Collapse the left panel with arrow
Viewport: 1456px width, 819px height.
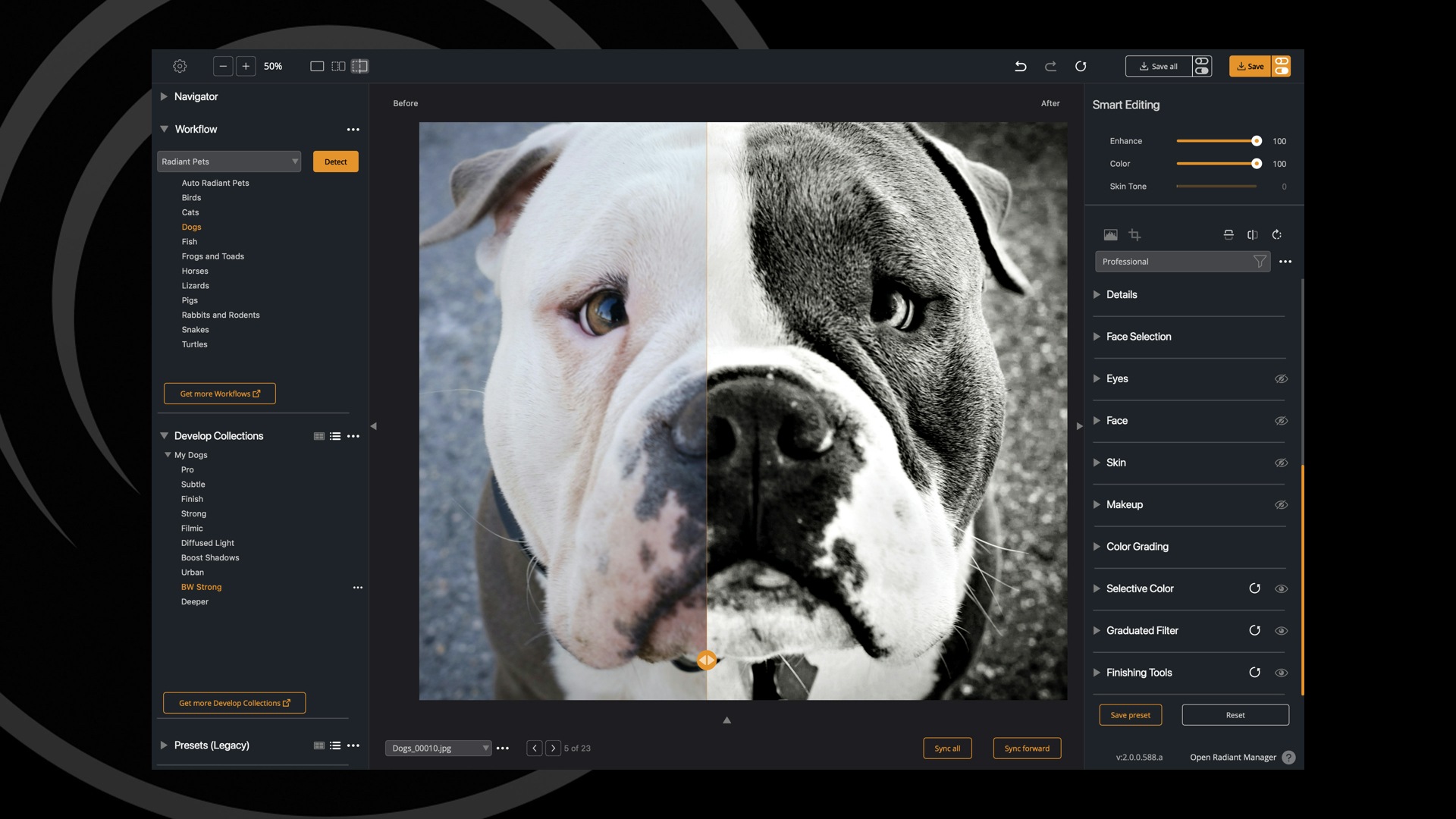[x=373, y=426]
